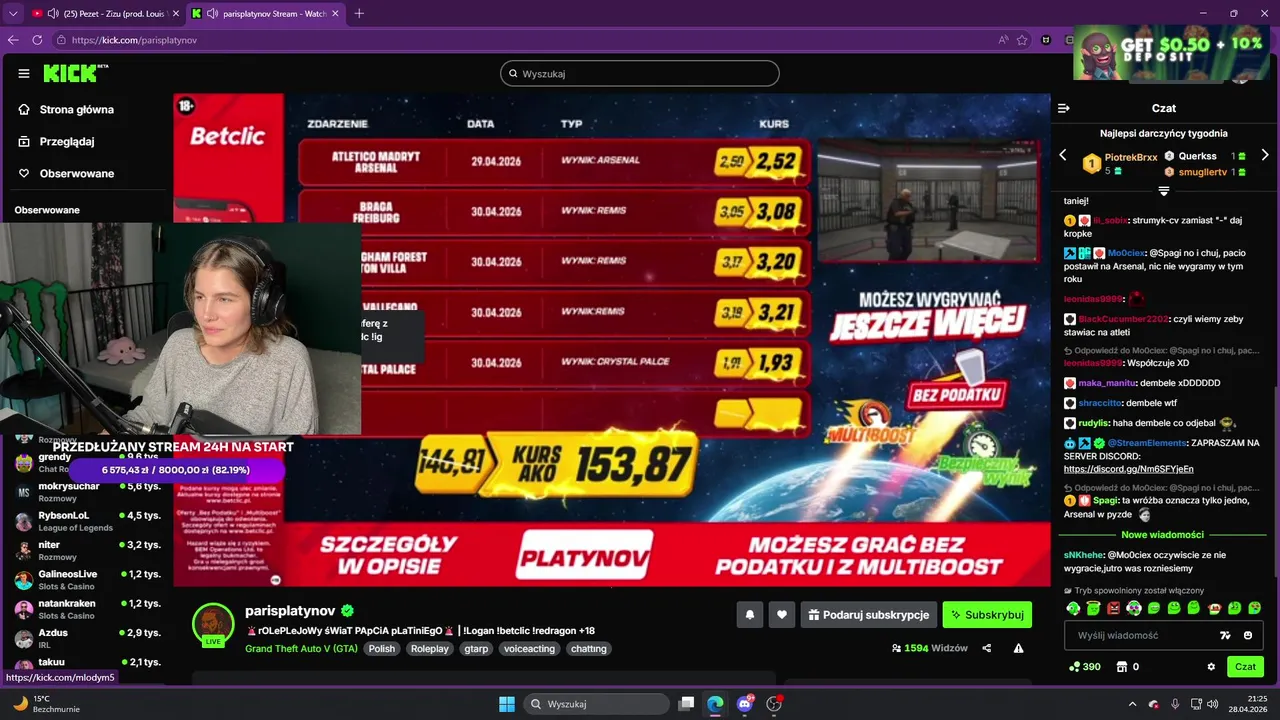Open Obserwowane heart menu item
The width and height of the screenshot is (1280, 720).
pyautogui.click(x=66, y=173)
